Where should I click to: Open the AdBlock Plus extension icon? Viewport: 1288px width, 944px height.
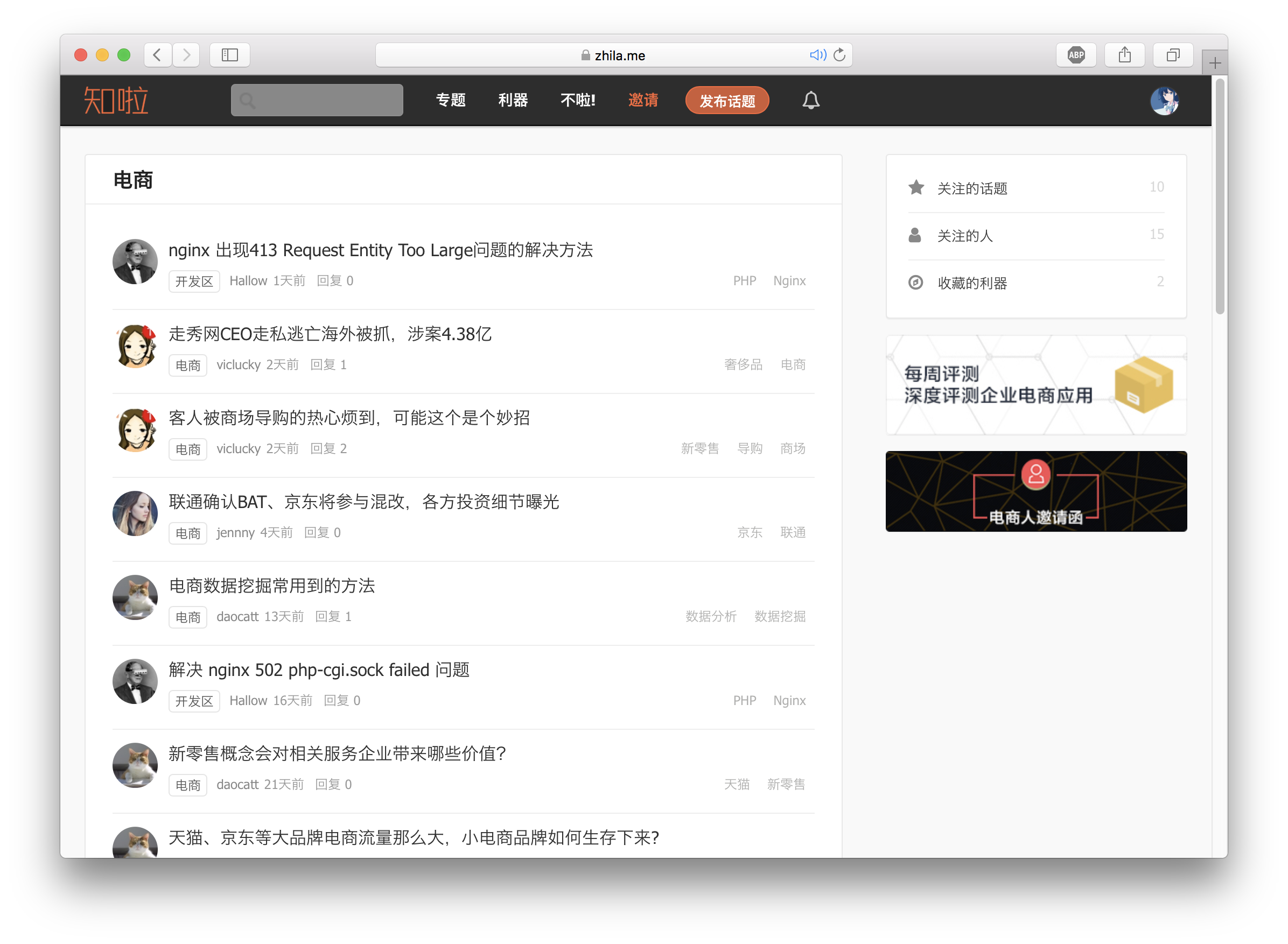click(x=1076, y=55)
